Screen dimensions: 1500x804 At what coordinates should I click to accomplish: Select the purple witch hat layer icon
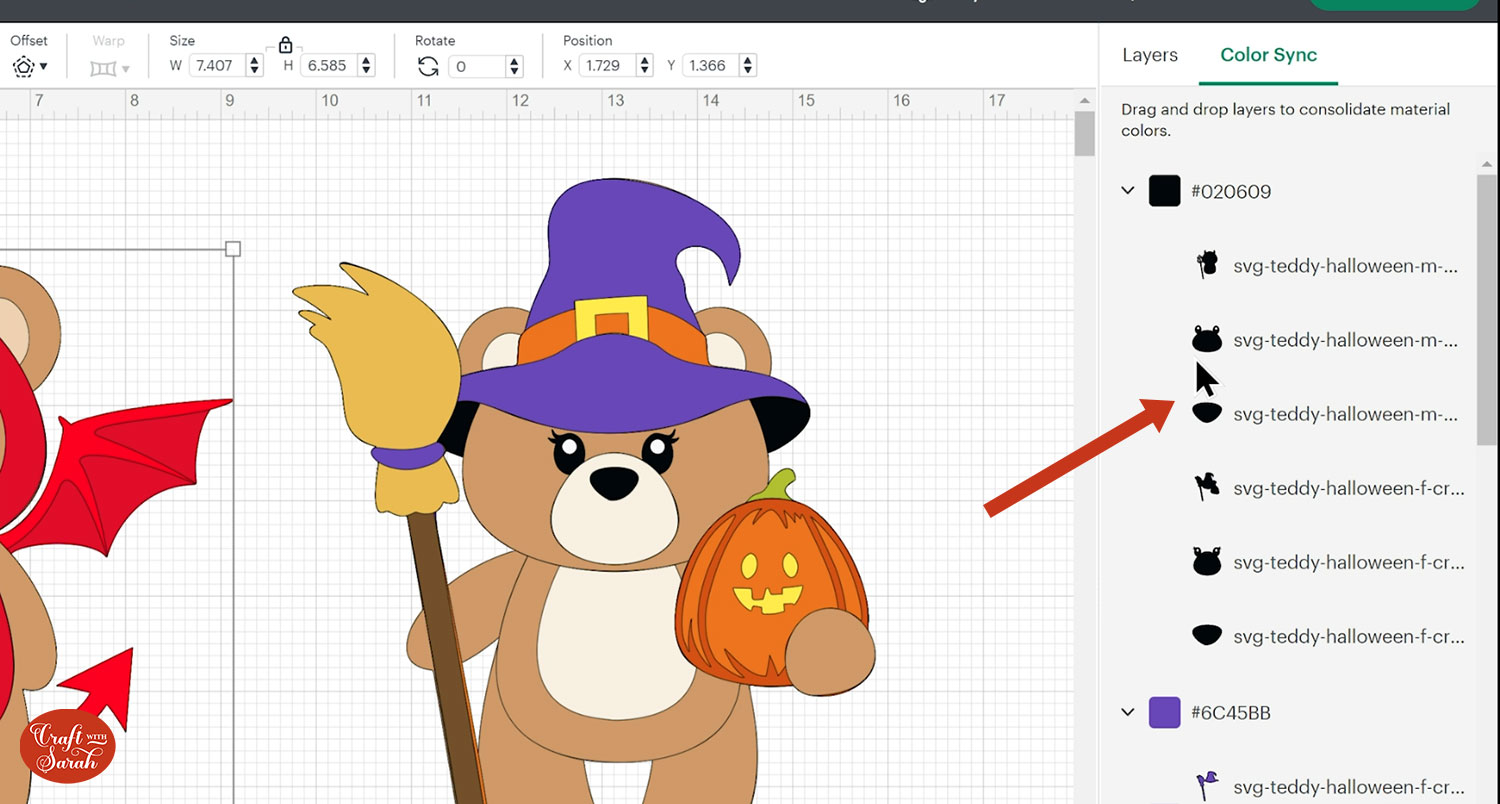click(1207, 785)
